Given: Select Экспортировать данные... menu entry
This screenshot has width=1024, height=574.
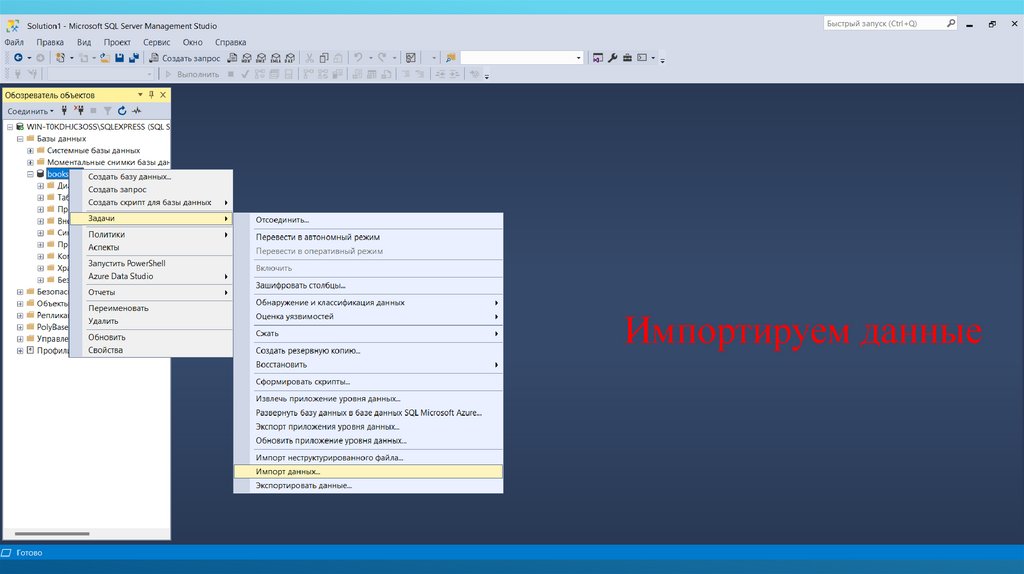Looking at the screenshot, I should (368, 485).
